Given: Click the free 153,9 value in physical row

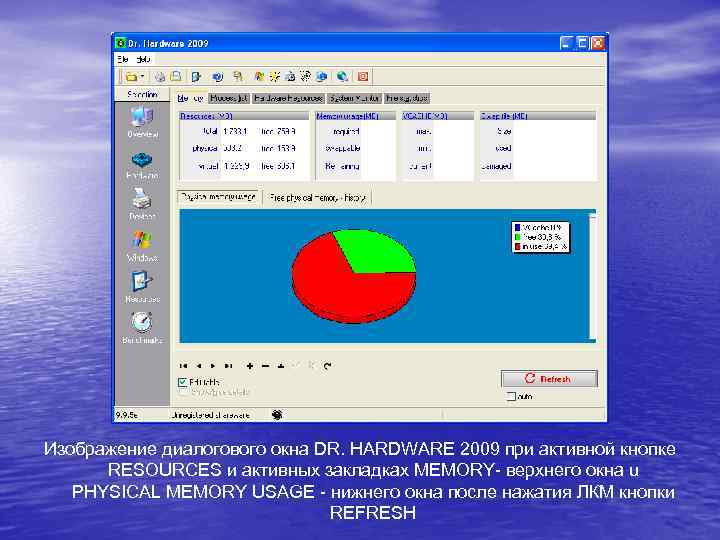Looking at the screenshot, I should tap(286, 148).
